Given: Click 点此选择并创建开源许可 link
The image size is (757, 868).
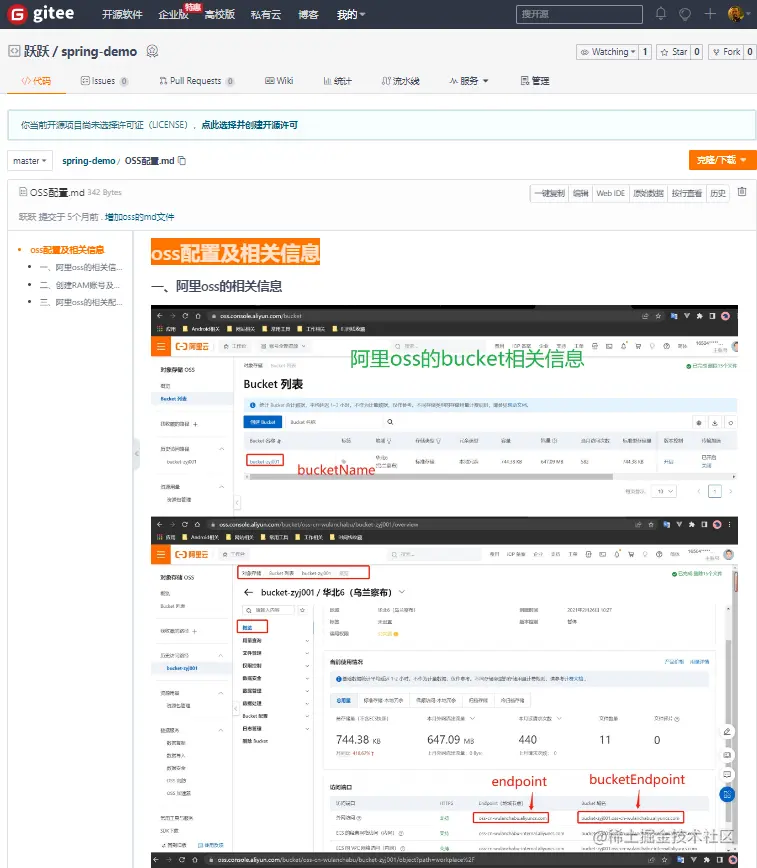Looking at the screenshot, I should (x=250, y=125).
